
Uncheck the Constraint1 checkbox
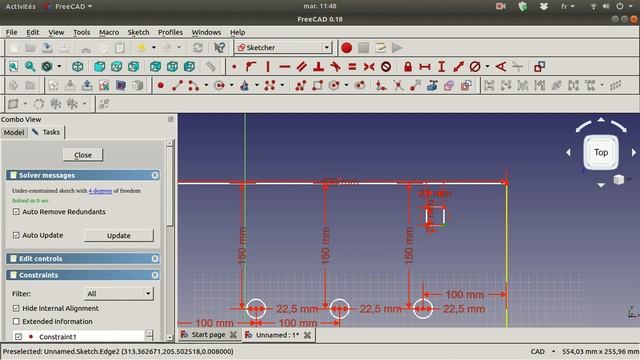point(18,337)
